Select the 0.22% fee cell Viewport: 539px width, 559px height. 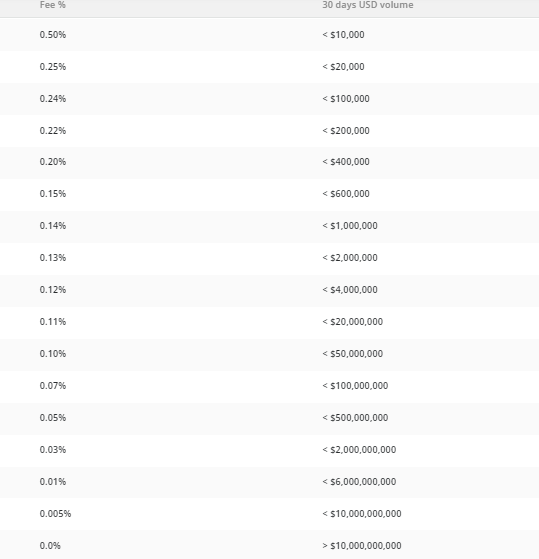[53, 130]
